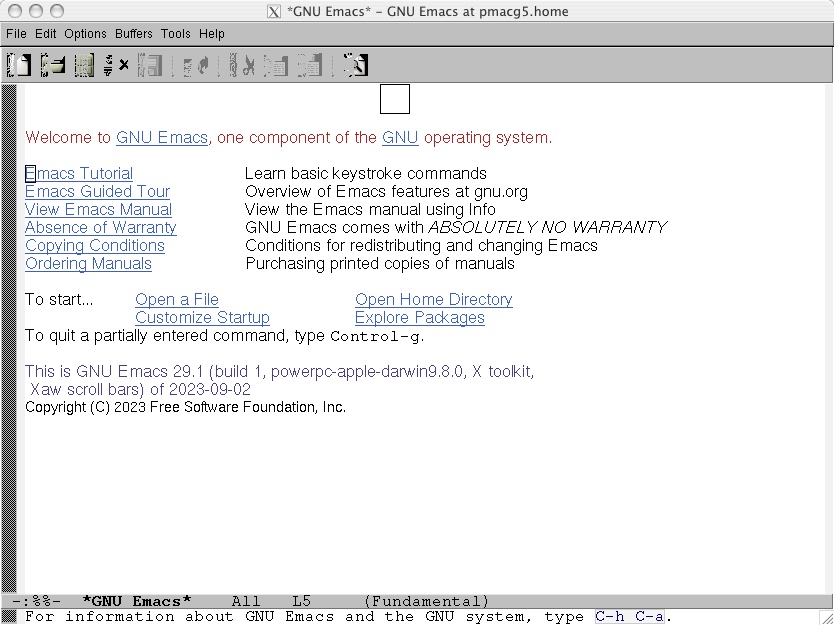This screenshot has height=625, width=834.
Task: Open the directory browser (Dired) toolbar icon
Action: [85, 65]
